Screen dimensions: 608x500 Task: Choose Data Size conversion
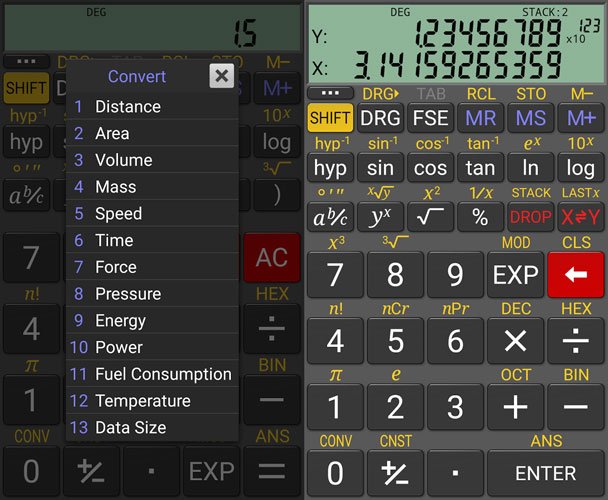[x=152, y=428]
